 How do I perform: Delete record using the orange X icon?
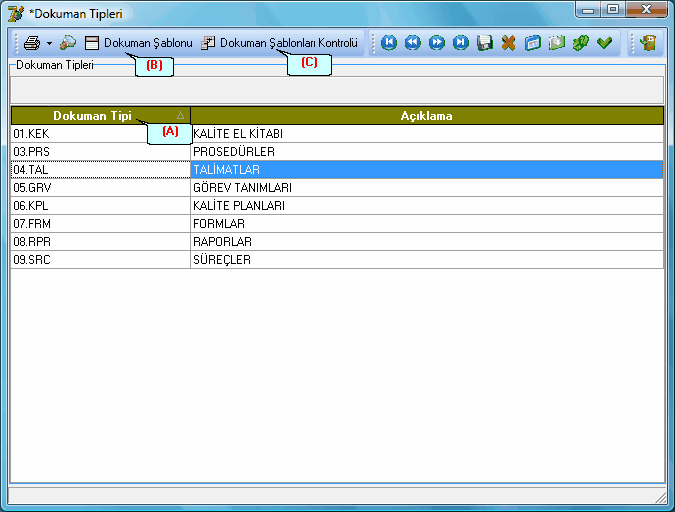click(509, 43)
